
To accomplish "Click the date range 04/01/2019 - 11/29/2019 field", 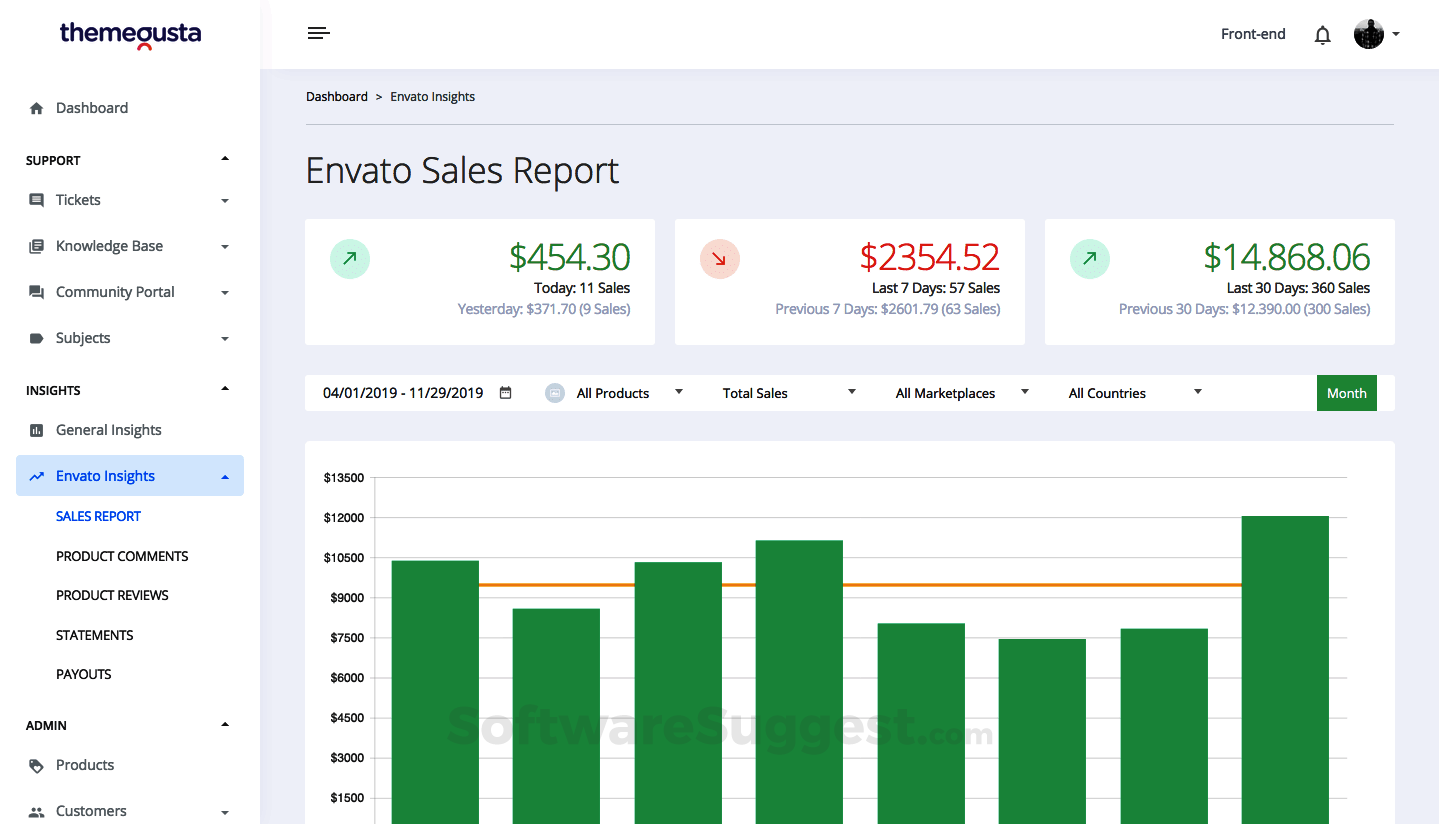I will point(403,393).
